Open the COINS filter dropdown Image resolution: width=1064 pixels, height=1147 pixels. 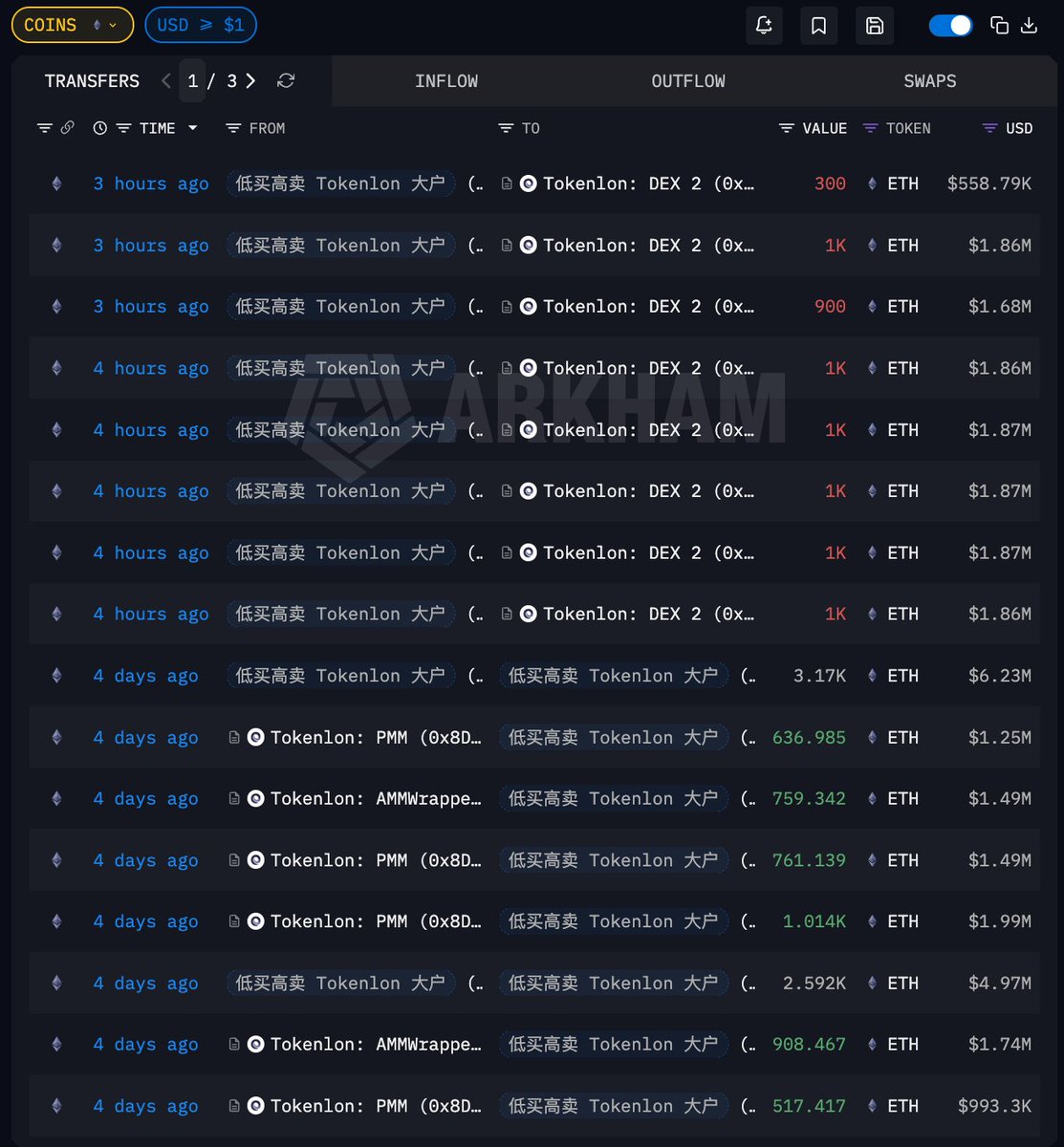click(72, 25)
